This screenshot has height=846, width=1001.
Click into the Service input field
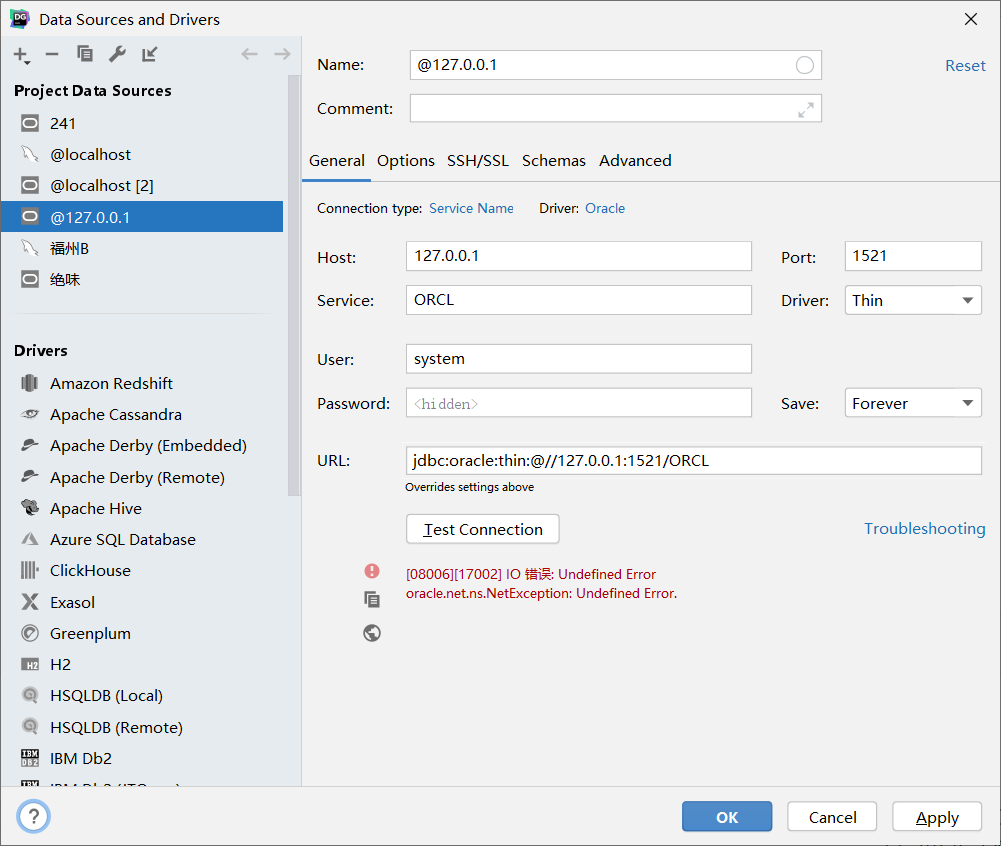[x=578, y=300]
